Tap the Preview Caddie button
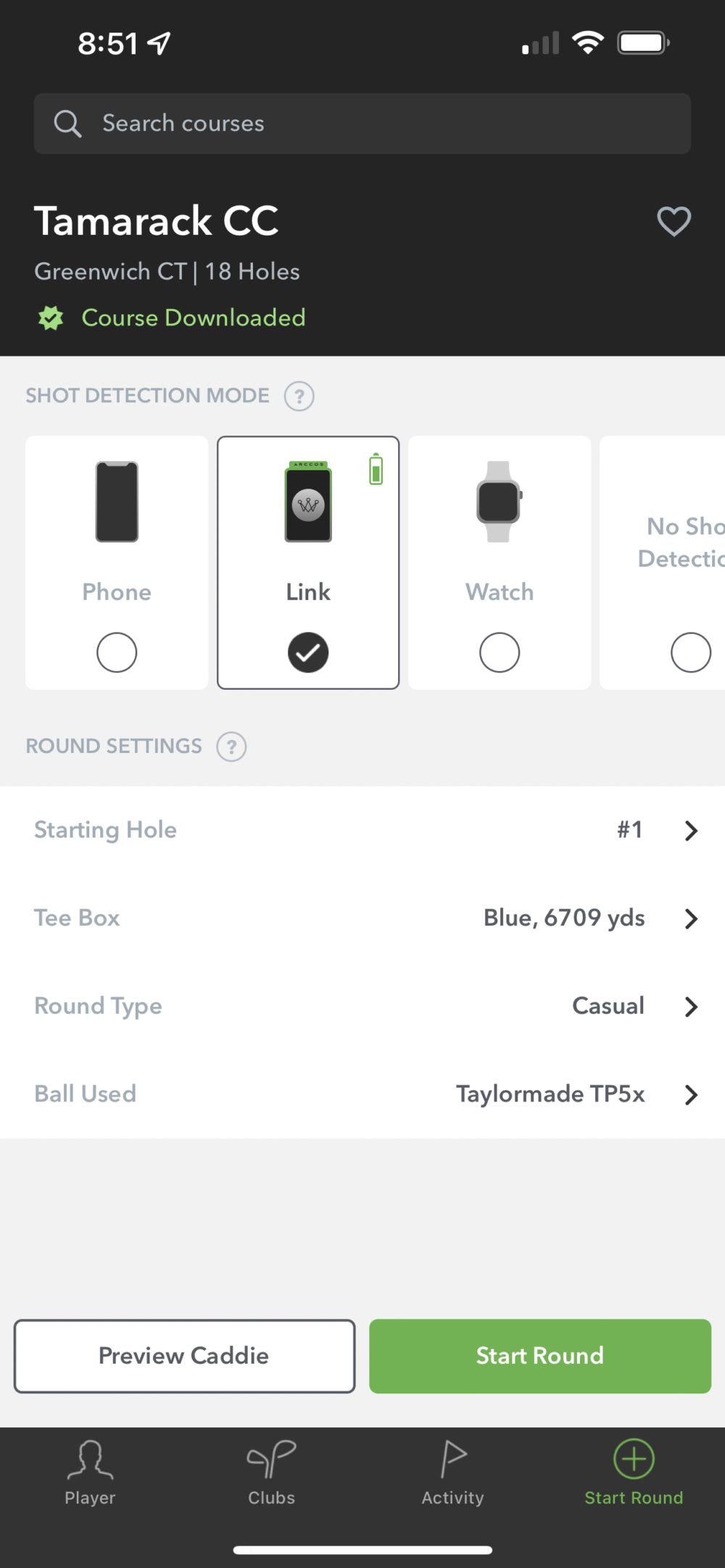Viewport: 725px width, 1568px height. click(x=183, y=1356)
